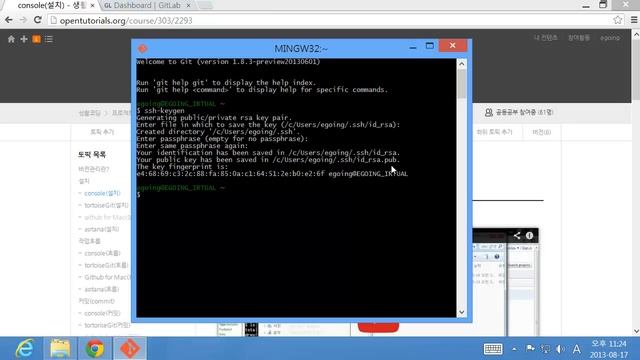Open MINGW32 window system menu icon
The height and width of the screenshot is (360, 640).
coord(142,49)
